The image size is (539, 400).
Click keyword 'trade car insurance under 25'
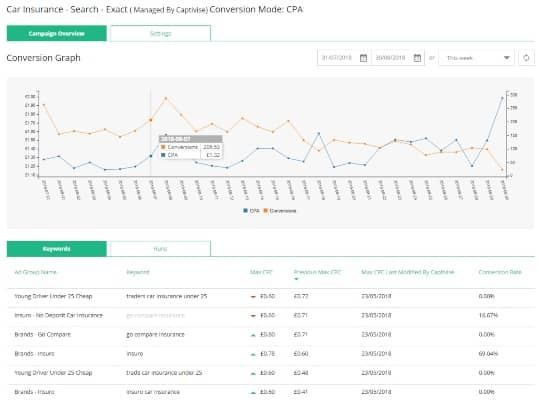click(x=164, y=373)
